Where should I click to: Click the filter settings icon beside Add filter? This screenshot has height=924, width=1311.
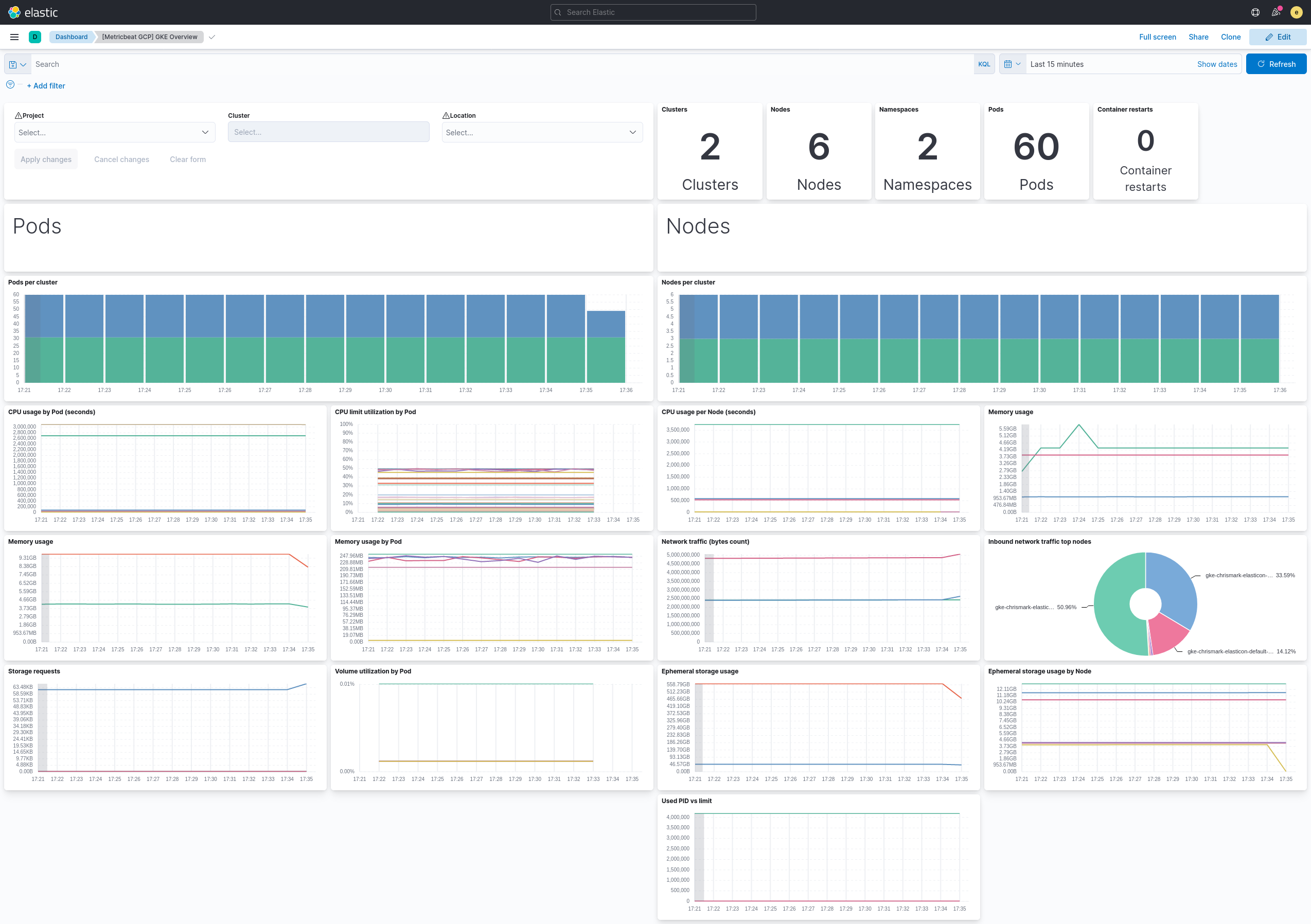10,84
